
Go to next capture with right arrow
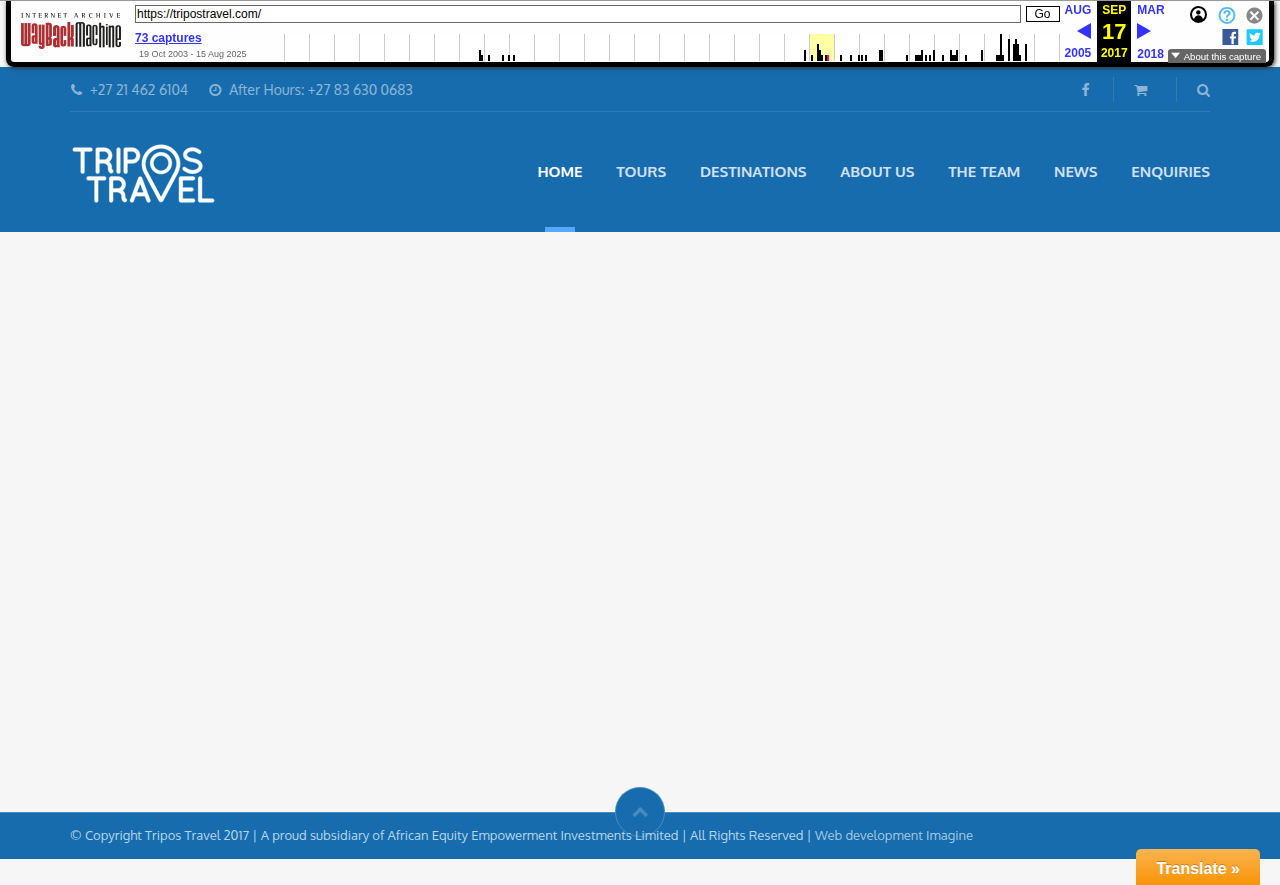[x=1144, y=31]
